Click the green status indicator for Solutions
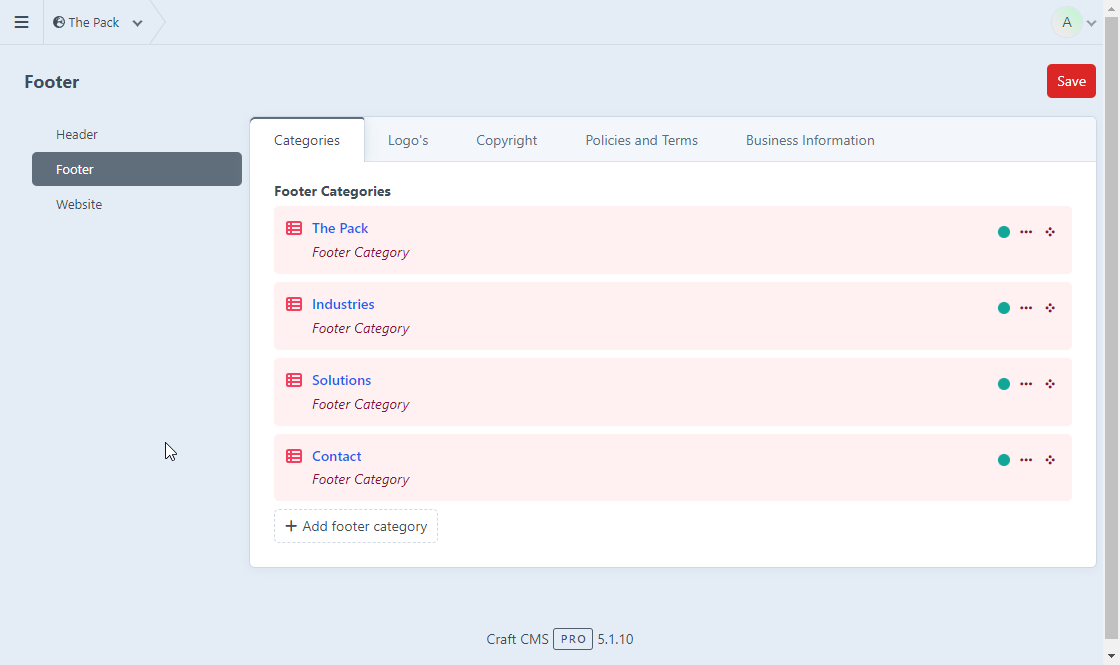 (1004, 384)
